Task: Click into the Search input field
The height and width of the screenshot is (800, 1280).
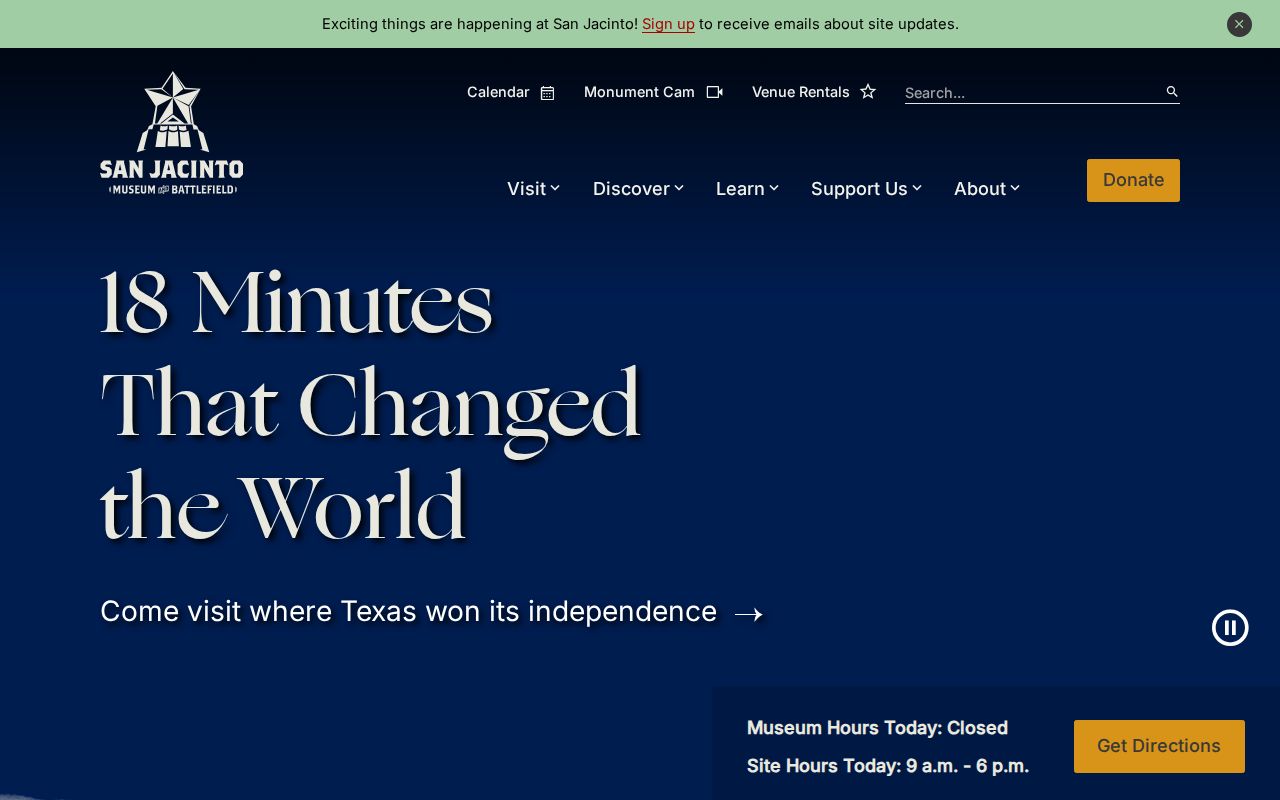Action: click(x=1033, y=92)
